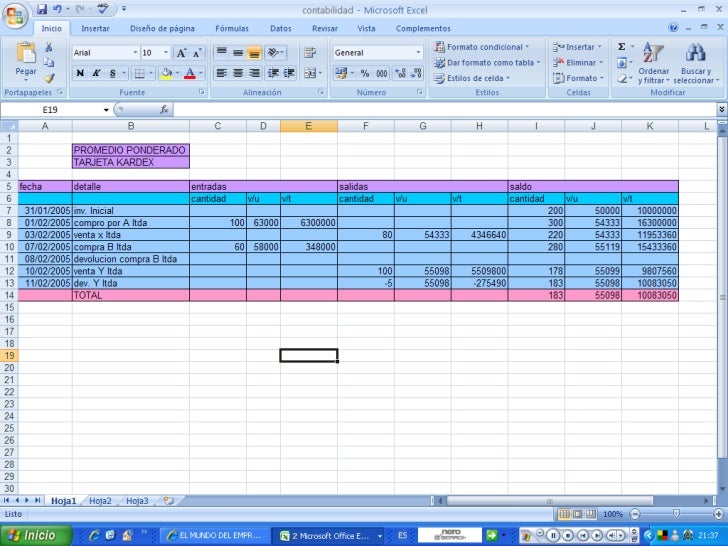728x546 pixels.
Task: Expand Dar formato como tabla menu
Action: pos(487,62)
